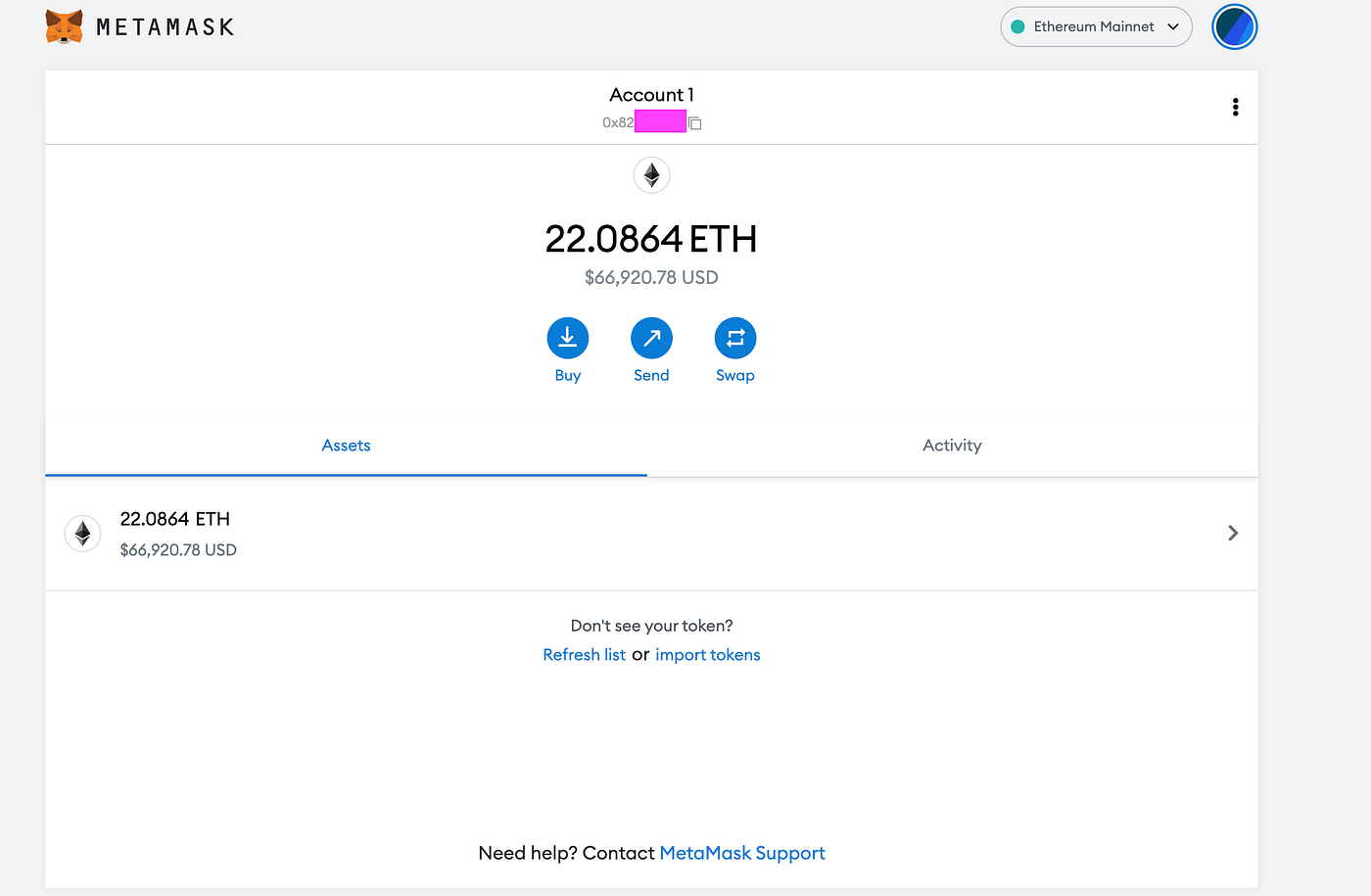Open the account avatar in the top right
Viewport: 1371px width, 896px height.
[x=1235, y=26]
